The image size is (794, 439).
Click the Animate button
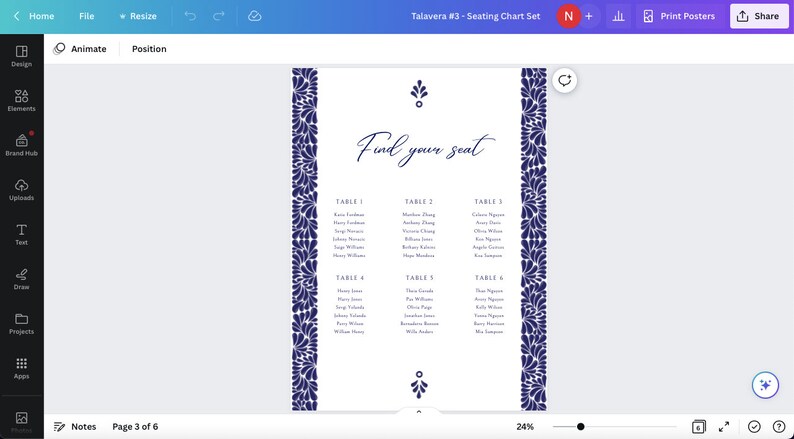80,49
